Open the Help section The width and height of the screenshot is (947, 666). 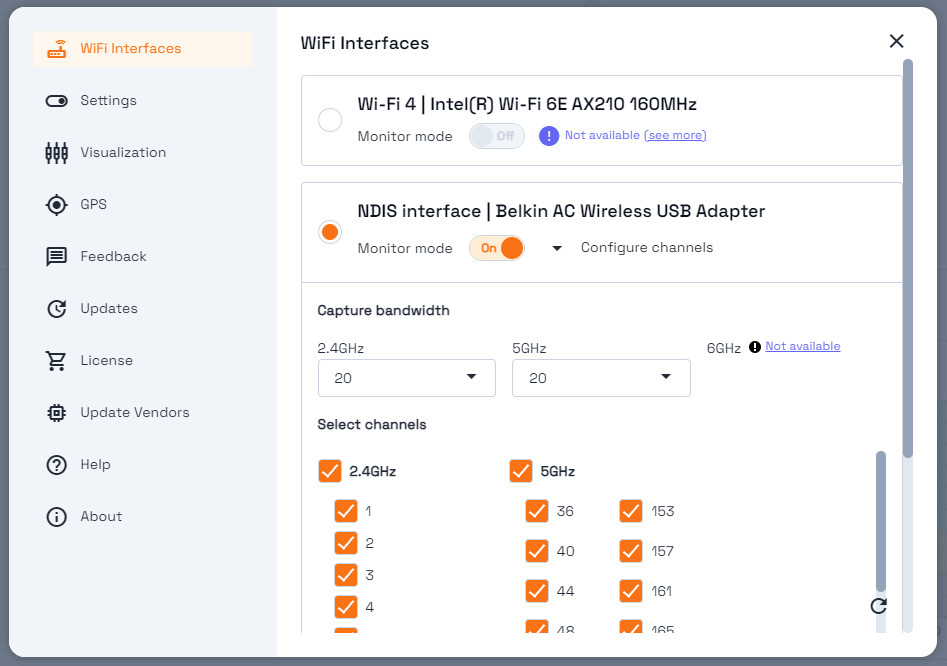coord(143,464)
